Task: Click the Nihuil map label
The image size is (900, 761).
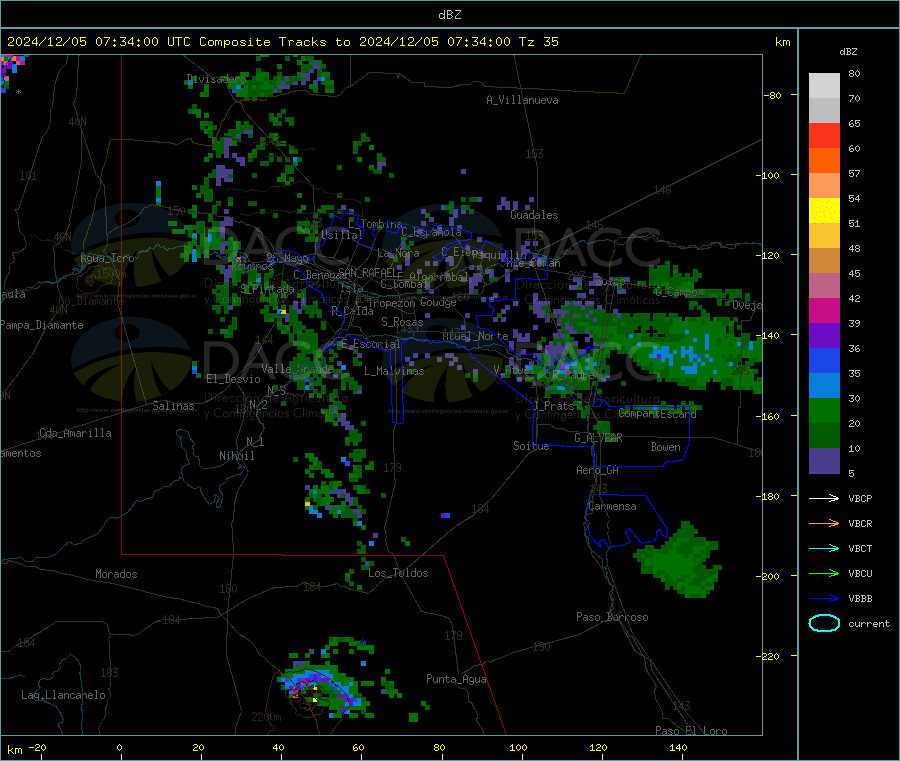Action: point(237,456)
